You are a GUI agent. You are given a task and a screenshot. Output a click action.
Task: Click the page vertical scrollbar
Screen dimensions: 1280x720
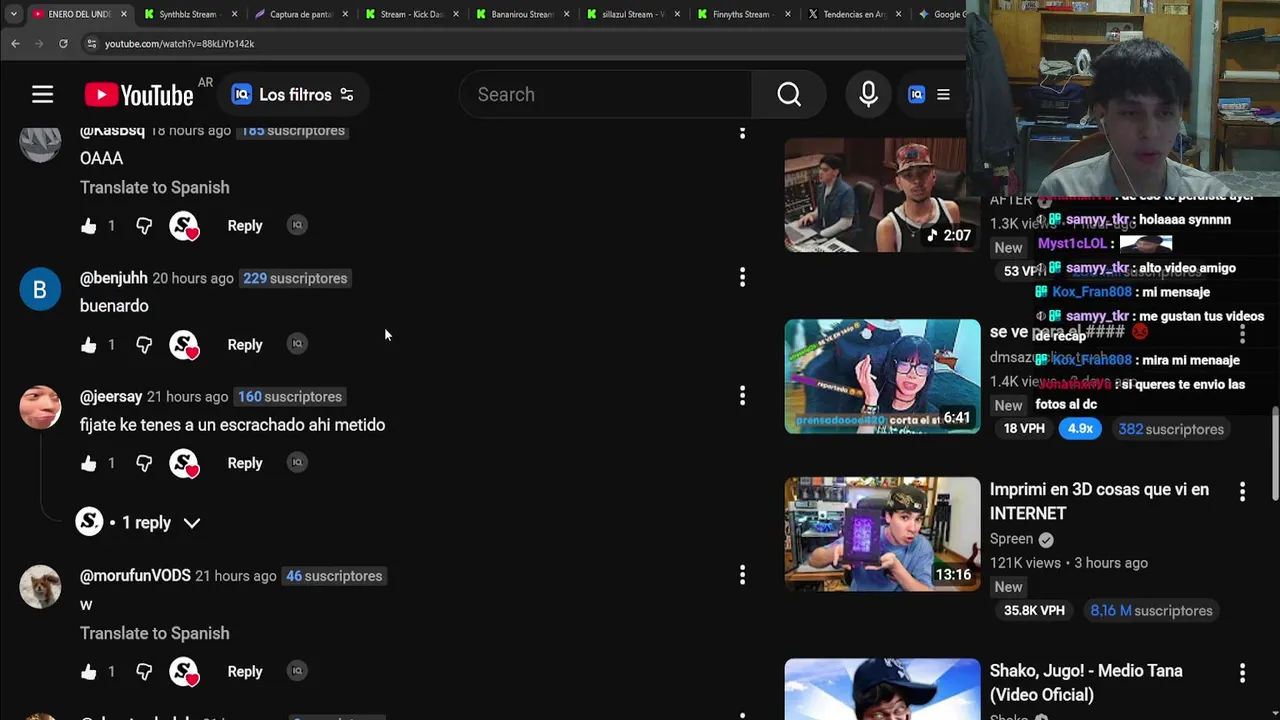(1274, 454)
